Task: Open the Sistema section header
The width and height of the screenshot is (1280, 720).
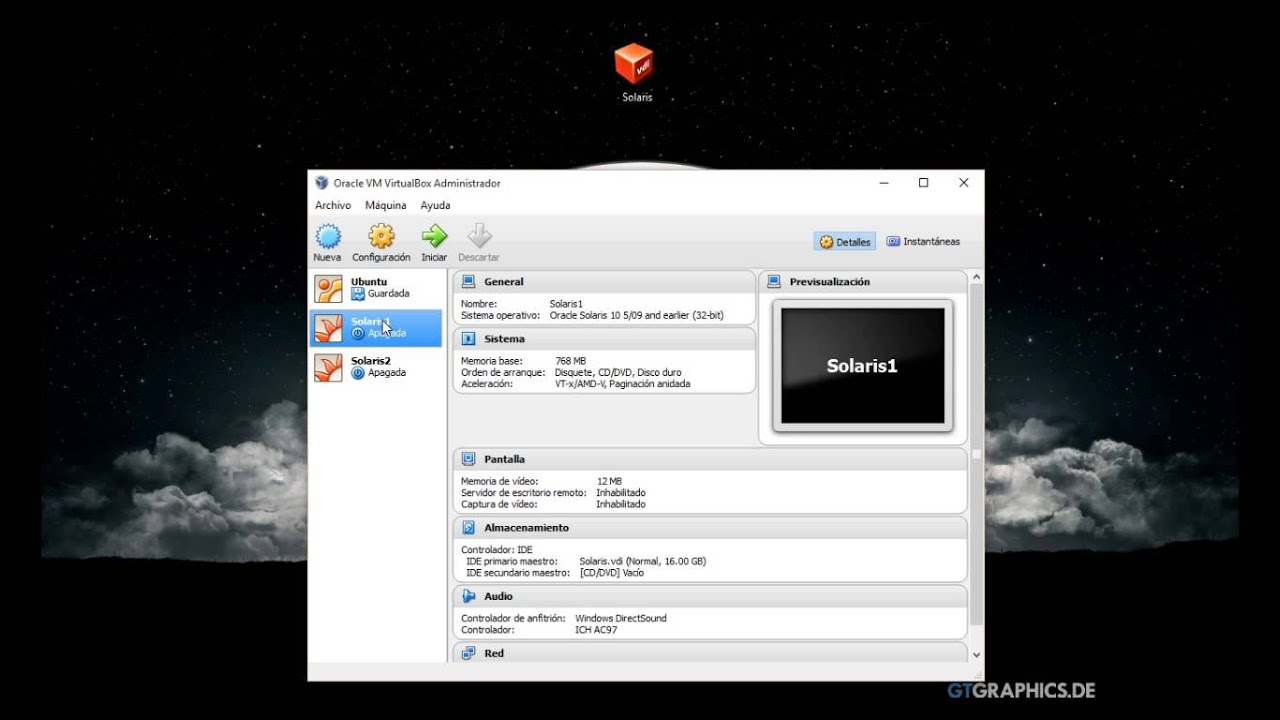Action: pyautogui.click(x=604, y=339)
